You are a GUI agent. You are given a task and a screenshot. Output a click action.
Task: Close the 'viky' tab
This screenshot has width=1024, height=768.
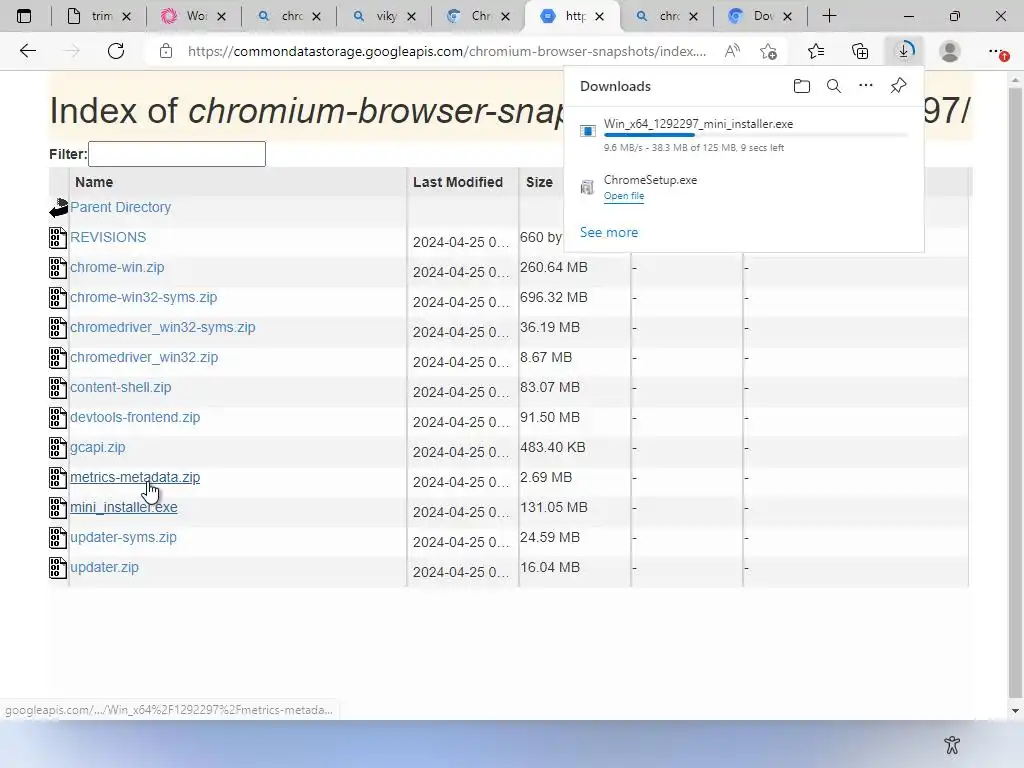tap(411, 16)
